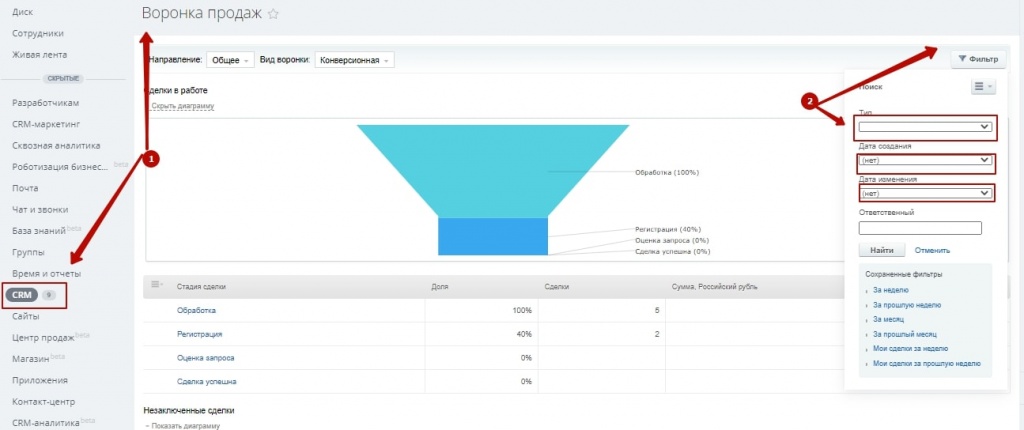Go to Живая лента in sidebar
This screenshot has width=1024, height=430.
coord(40,54)
